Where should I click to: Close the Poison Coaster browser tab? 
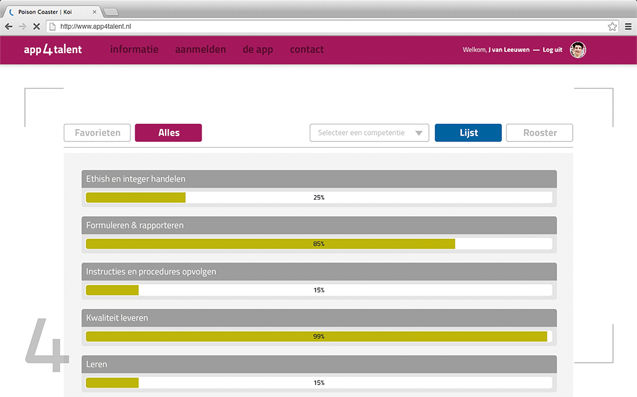[94, 12]
